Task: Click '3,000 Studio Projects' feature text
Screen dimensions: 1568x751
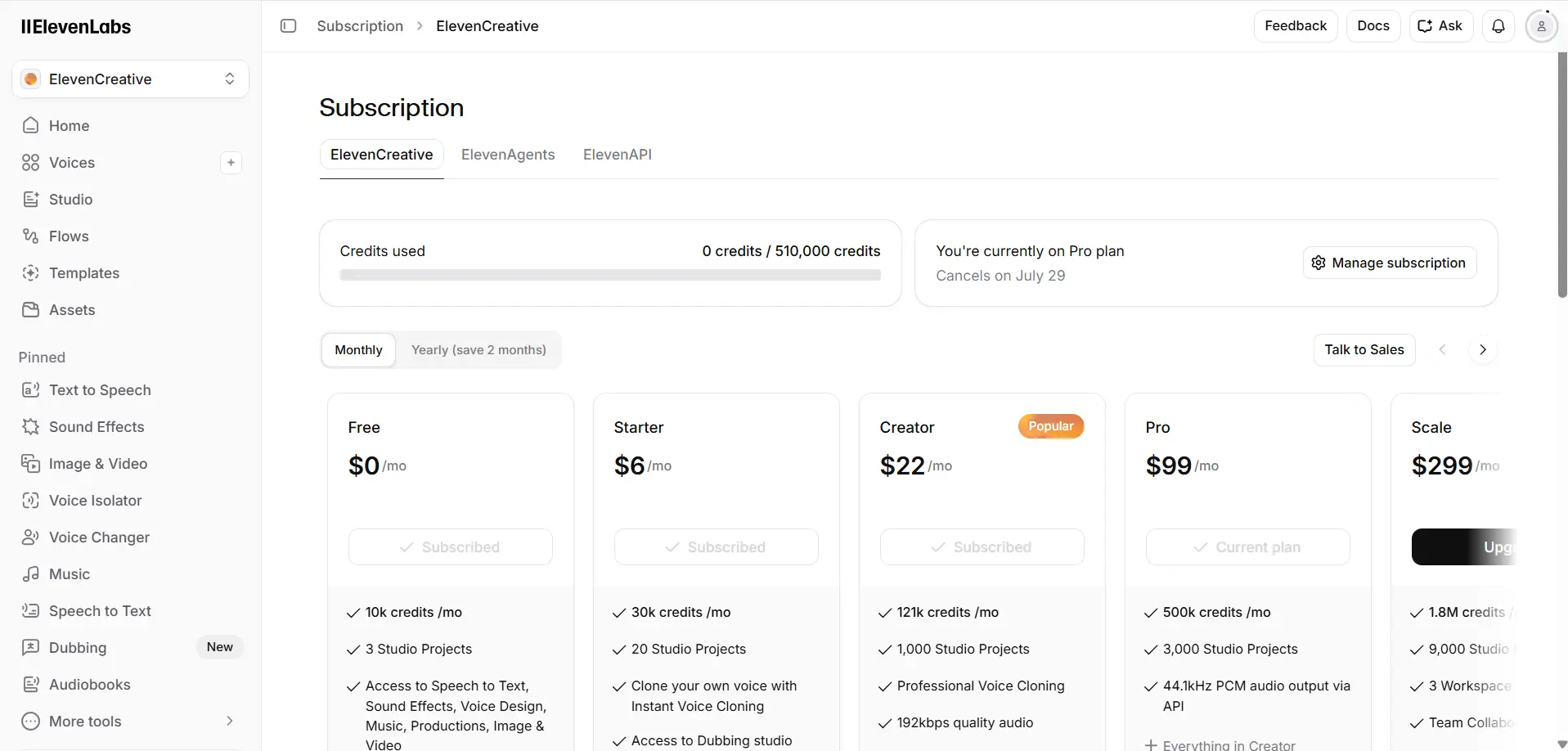Action: 1230,650
